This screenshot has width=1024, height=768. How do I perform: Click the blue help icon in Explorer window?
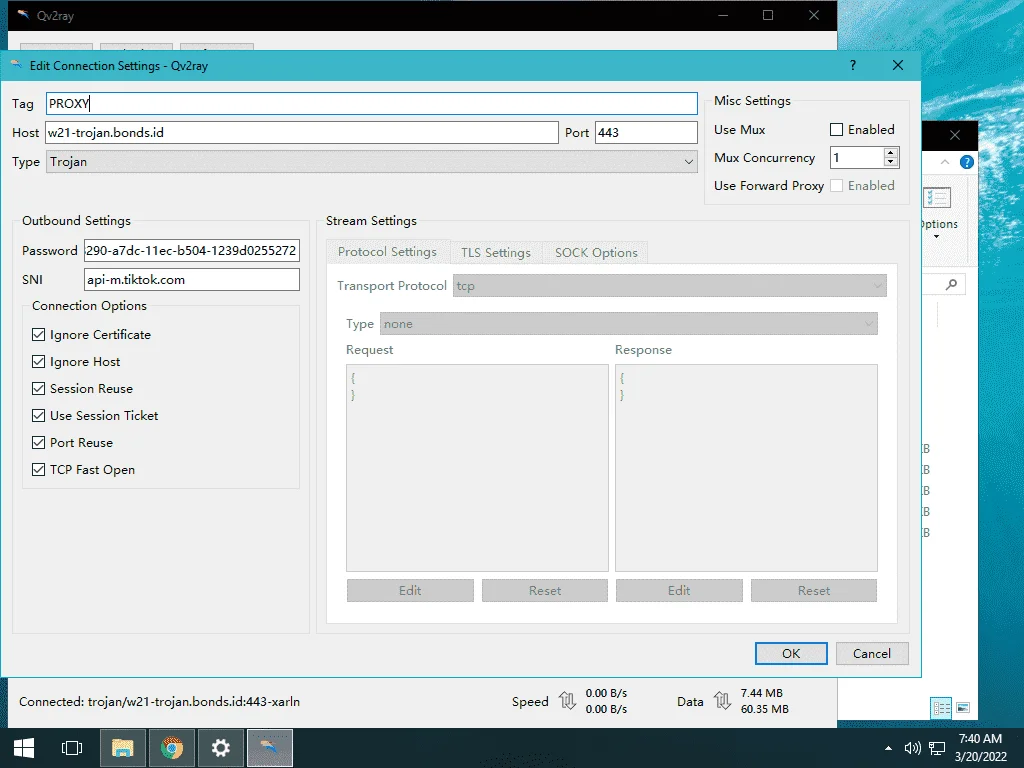click(x=967, y=162)
